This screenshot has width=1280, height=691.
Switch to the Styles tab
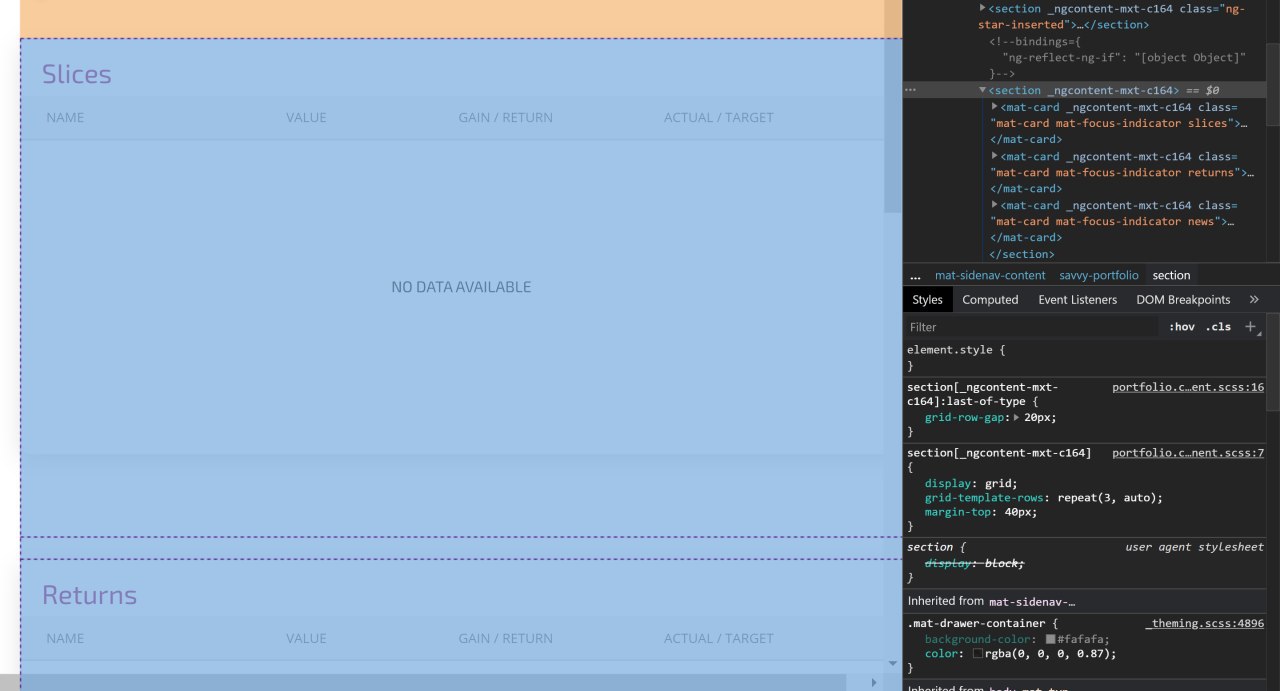[x=927, y=299]
